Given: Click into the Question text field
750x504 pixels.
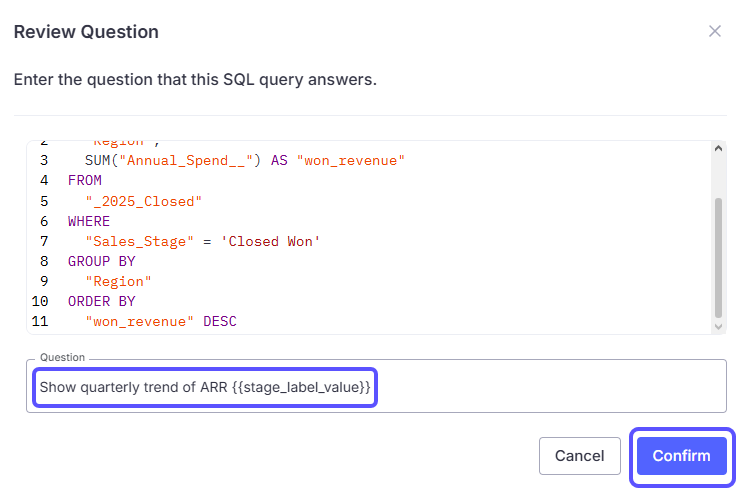Looking at the screenshot, I should pyautogui.click(x=376, y=386).
